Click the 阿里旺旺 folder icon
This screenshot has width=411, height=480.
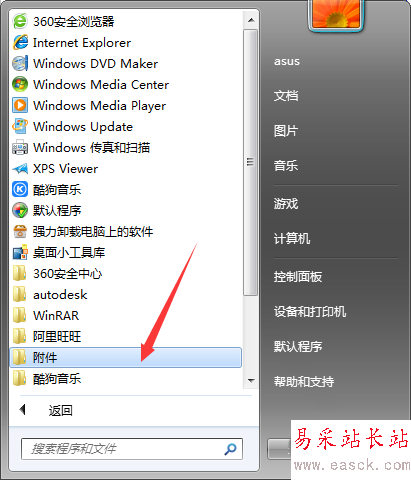click(19, 337)
